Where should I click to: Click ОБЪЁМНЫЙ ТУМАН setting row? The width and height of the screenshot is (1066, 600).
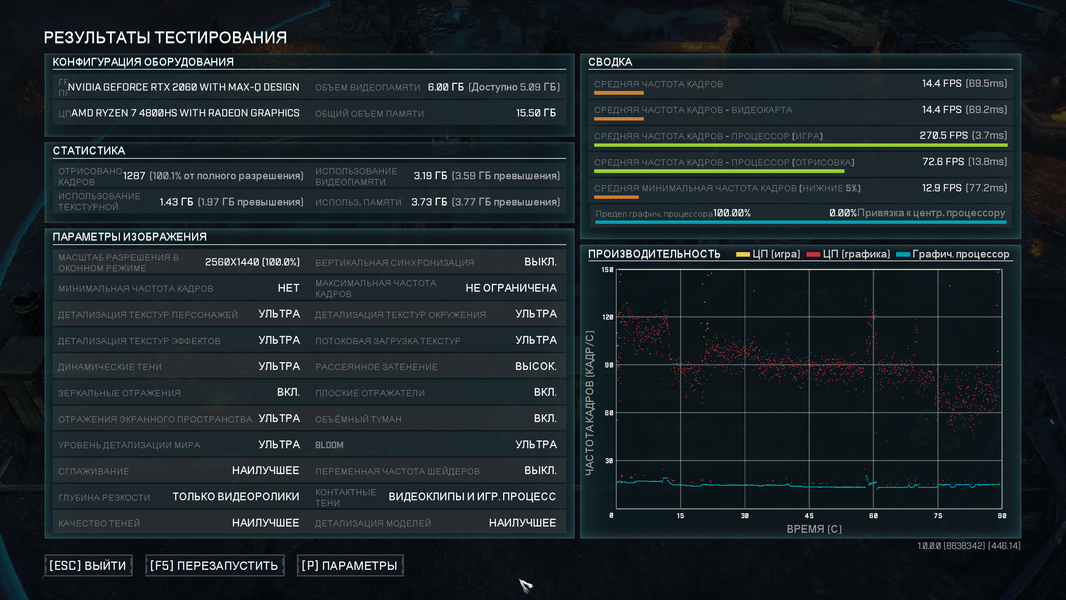click(x=437, y=419)
